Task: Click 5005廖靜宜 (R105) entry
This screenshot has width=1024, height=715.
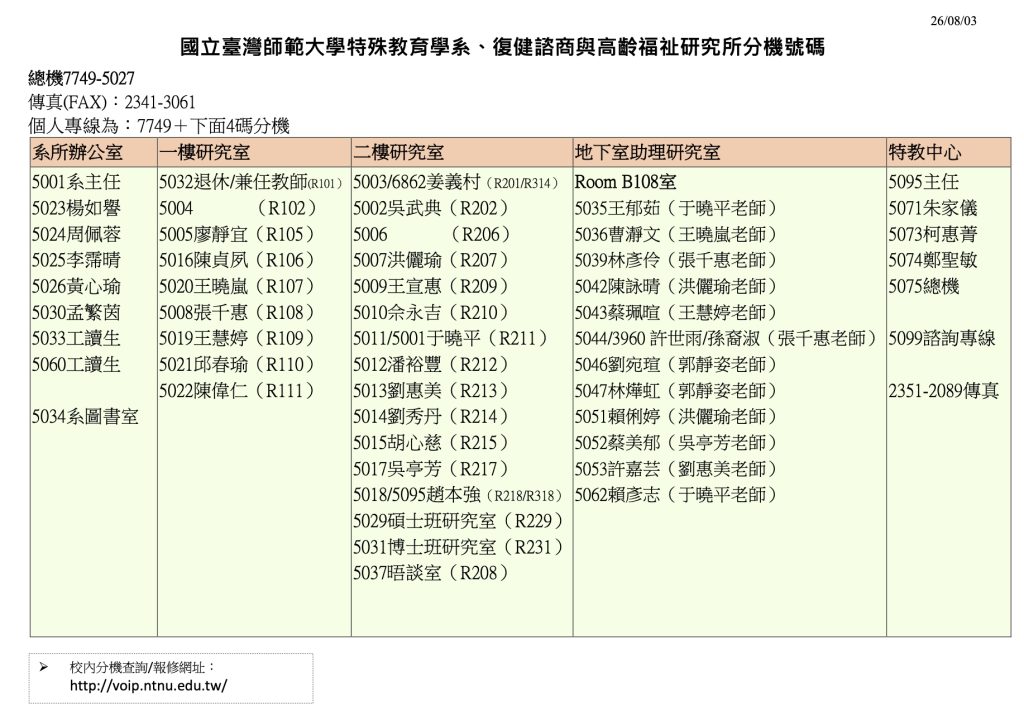Action: point(238,234)
